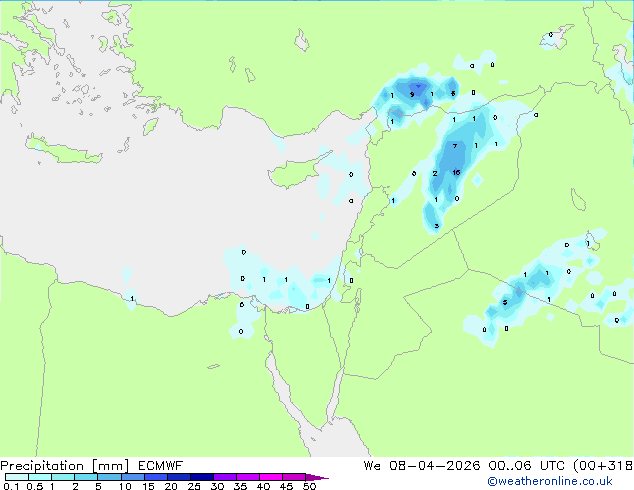Select the 10–15 mm blue legend swatch
This screenshot has height=490, width=634.
[x=133, y=477]
